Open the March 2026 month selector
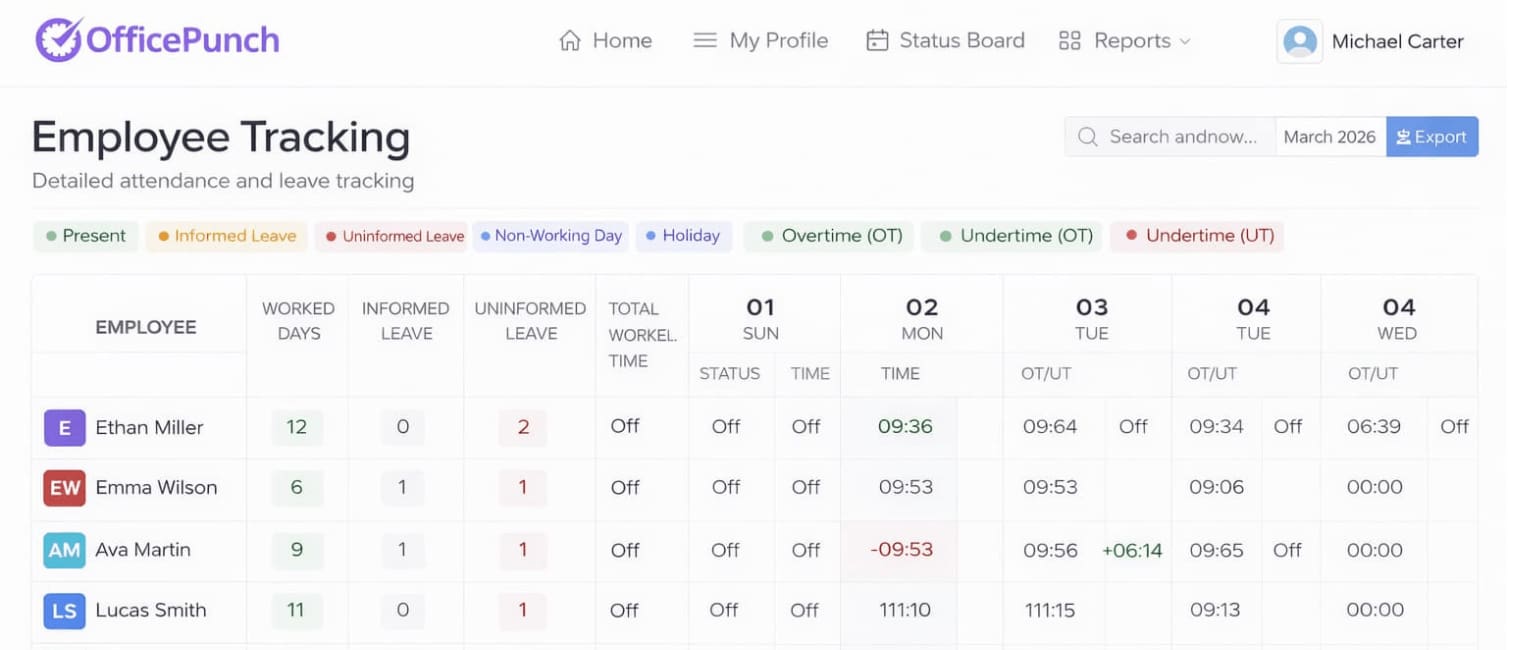1521x650 pixels. tap(1329, 137)
